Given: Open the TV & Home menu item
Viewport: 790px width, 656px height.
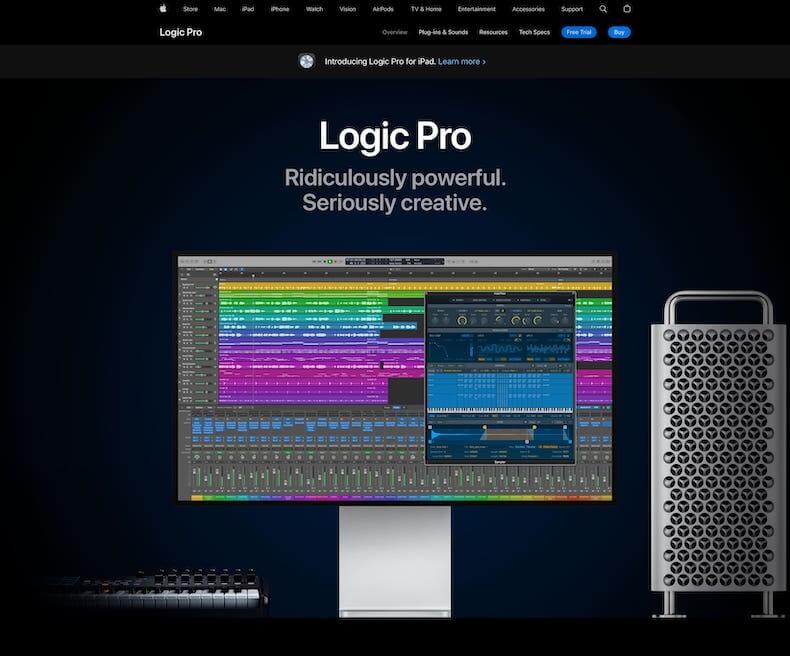Looking at the screenshot, I should [426, 9].
